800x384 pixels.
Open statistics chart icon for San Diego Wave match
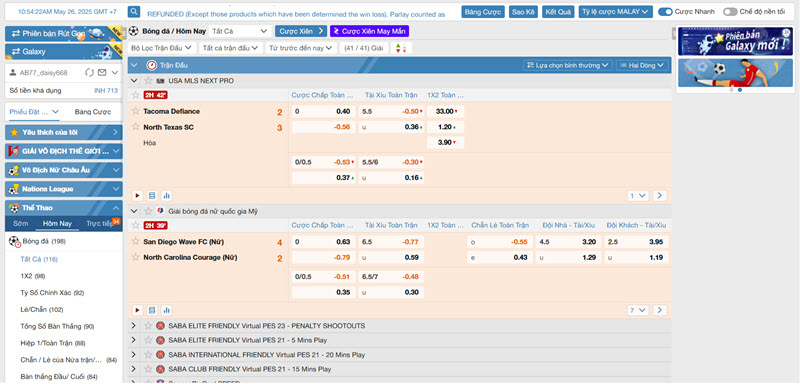tap(166, 310)
